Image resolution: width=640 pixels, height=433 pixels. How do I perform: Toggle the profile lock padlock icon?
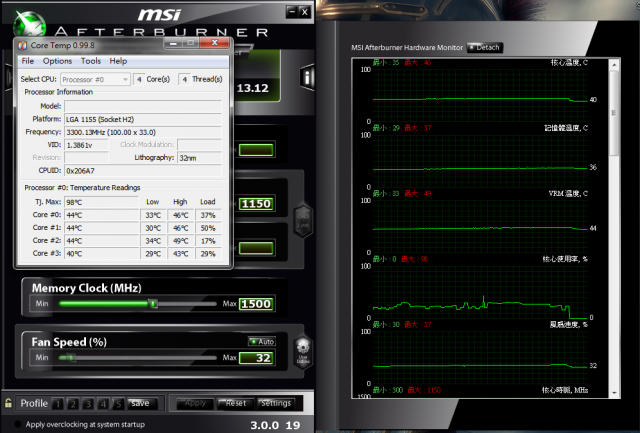coord(8,403)
